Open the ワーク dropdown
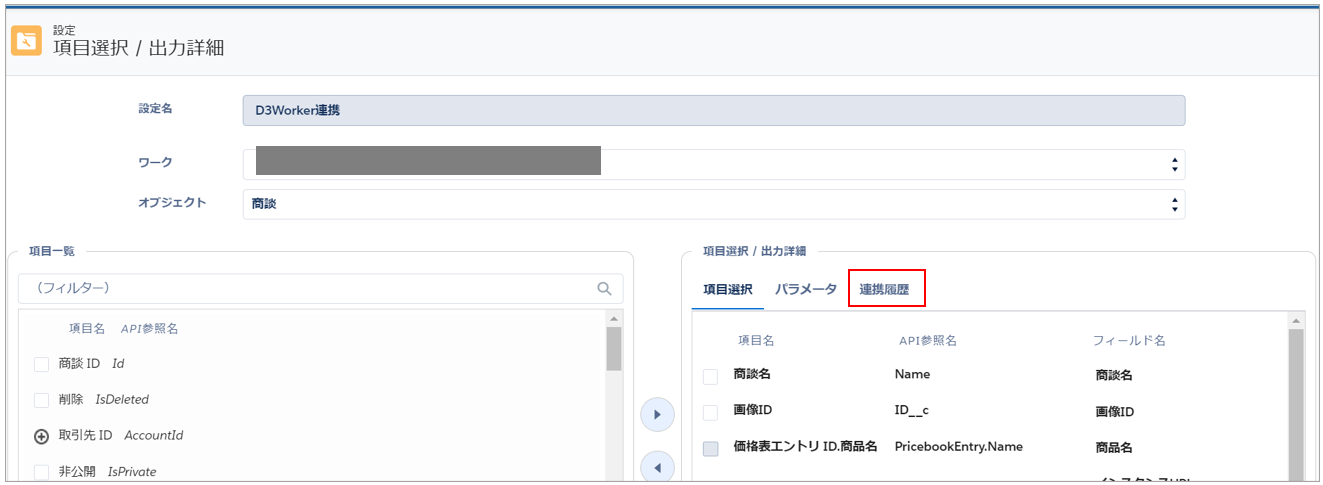This screenshot has height=485, width=1323. [713, 164]
